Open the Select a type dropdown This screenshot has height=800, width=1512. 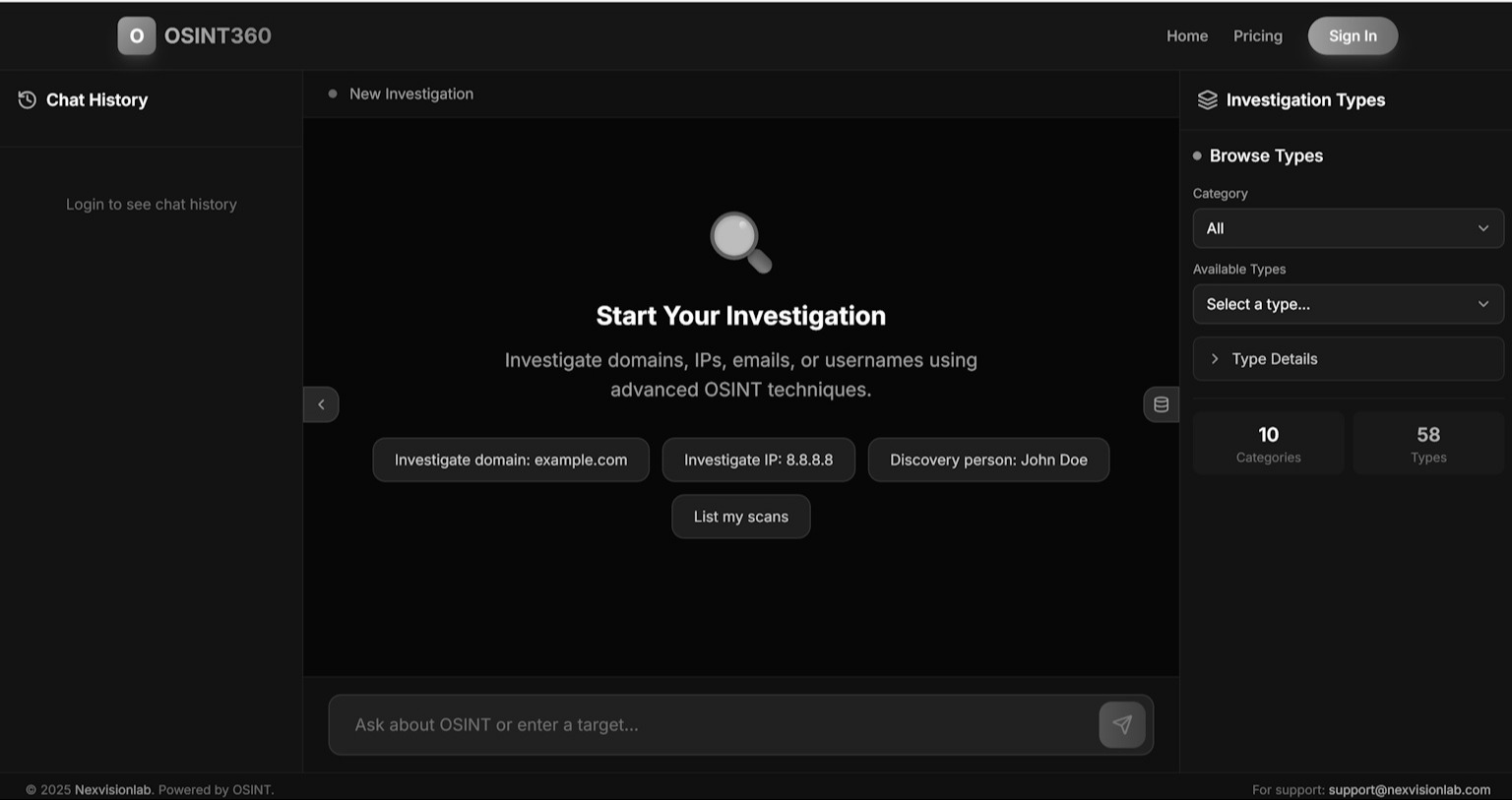tap(1347, 304)
